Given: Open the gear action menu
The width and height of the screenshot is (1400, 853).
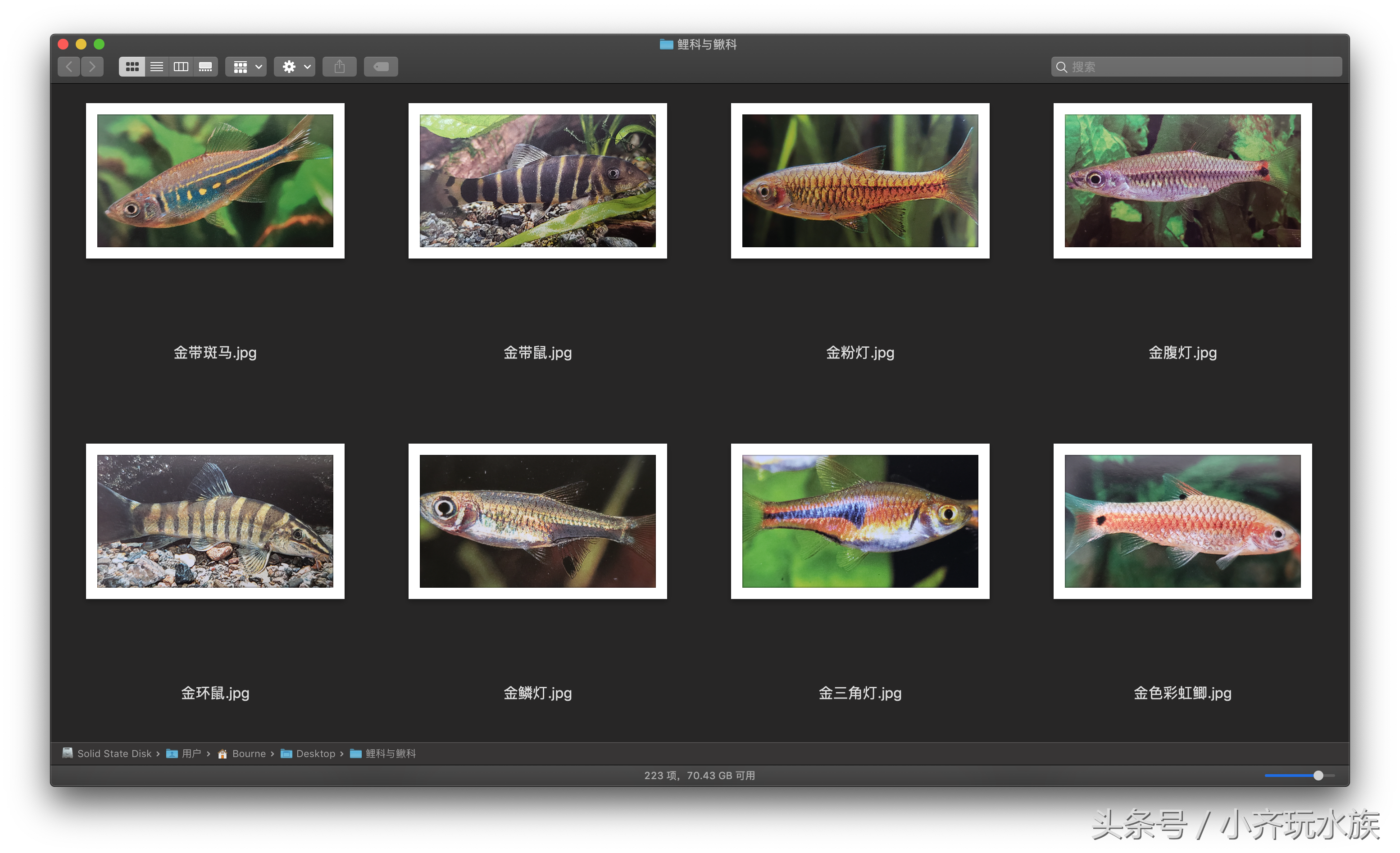Looking at the screenshot, I should [x=295, y=67].
